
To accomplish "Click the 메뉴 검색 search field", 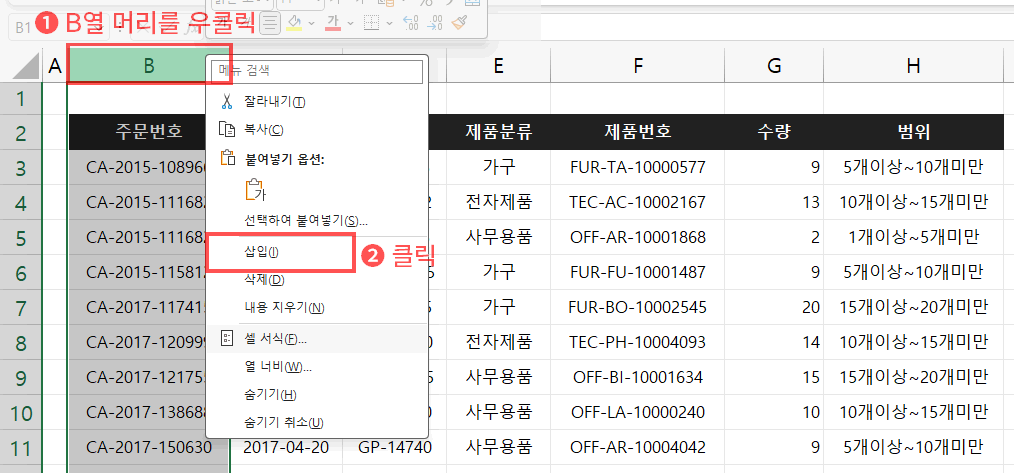I will [x=317, y=71].
